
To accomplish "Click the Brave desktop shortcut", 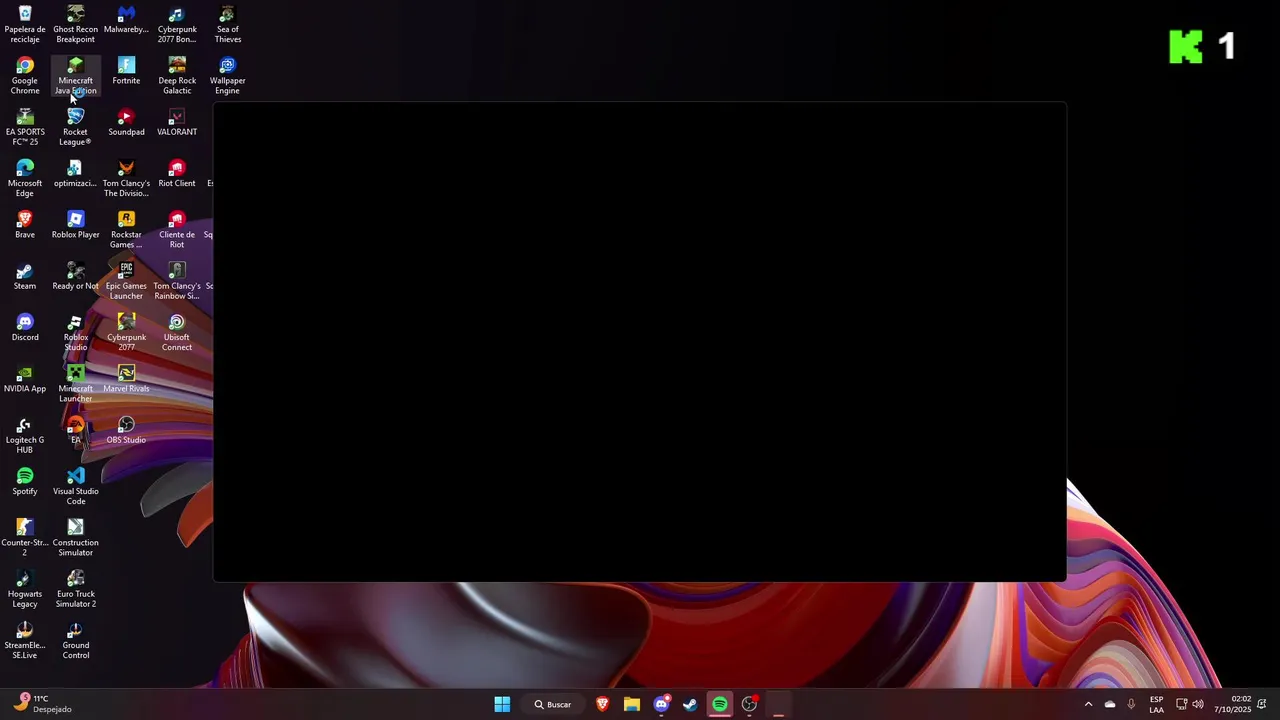I will [x=25, y=225].
